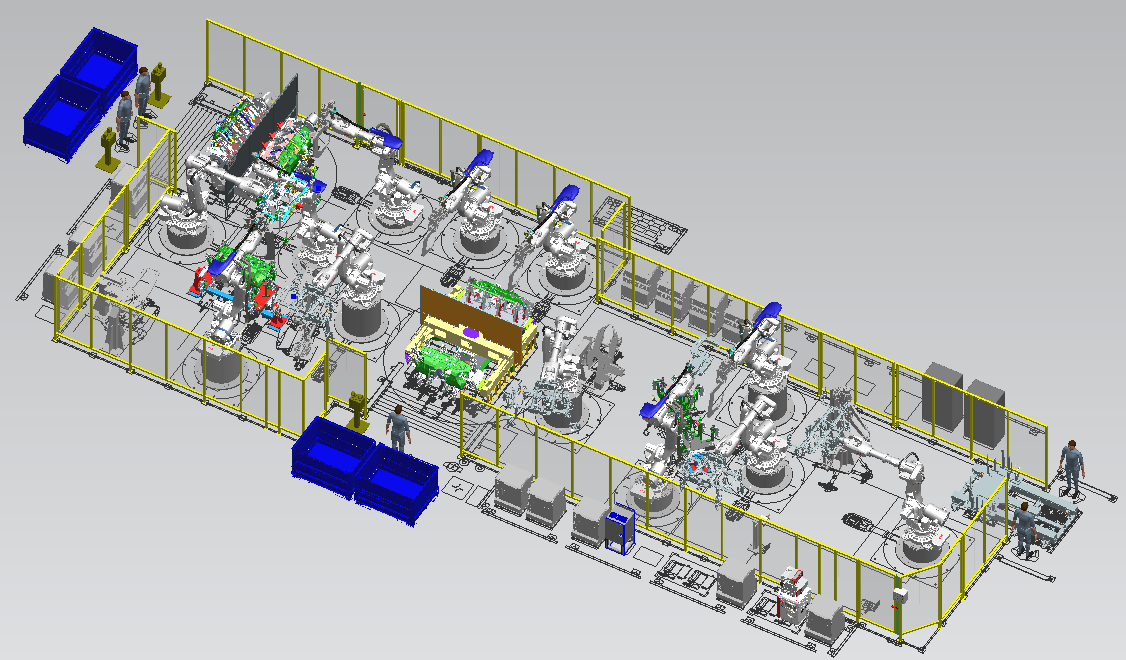This screenshot has width=1126, height=660.
Task: Select the small white box on lower-right fence post
Action: (x=898, y=596)
